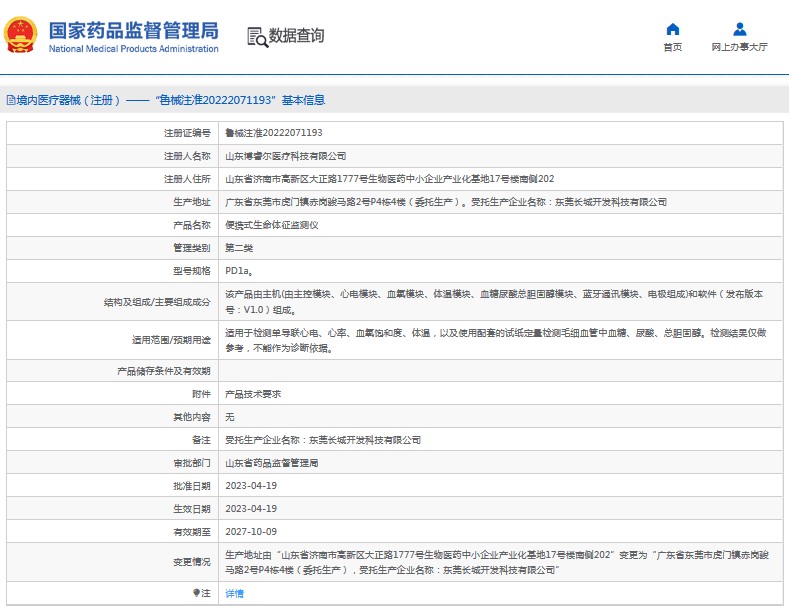The width and height of the screenshot is (789, 612).
Task: Click the 国家药品监督管理局 title
Action: (134, 31)
